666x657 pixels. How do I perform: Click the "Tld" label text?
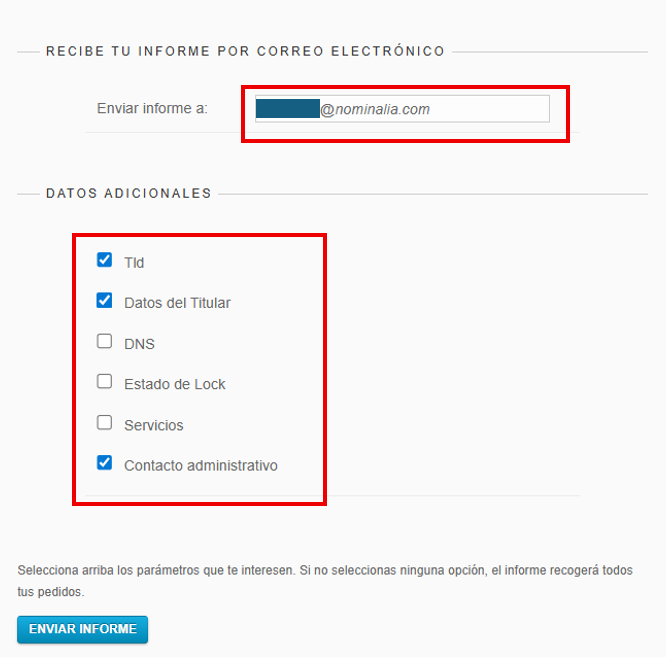pyautogui.click(x=134, y=262)
